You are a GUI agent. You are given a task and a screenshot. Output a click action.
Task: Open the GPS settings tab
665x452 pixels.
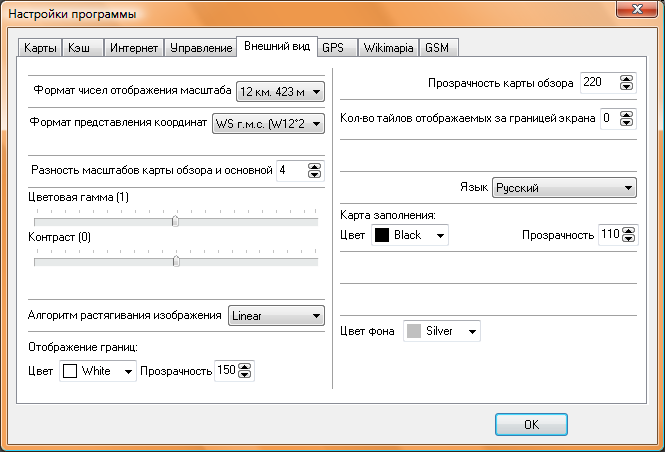333,47
